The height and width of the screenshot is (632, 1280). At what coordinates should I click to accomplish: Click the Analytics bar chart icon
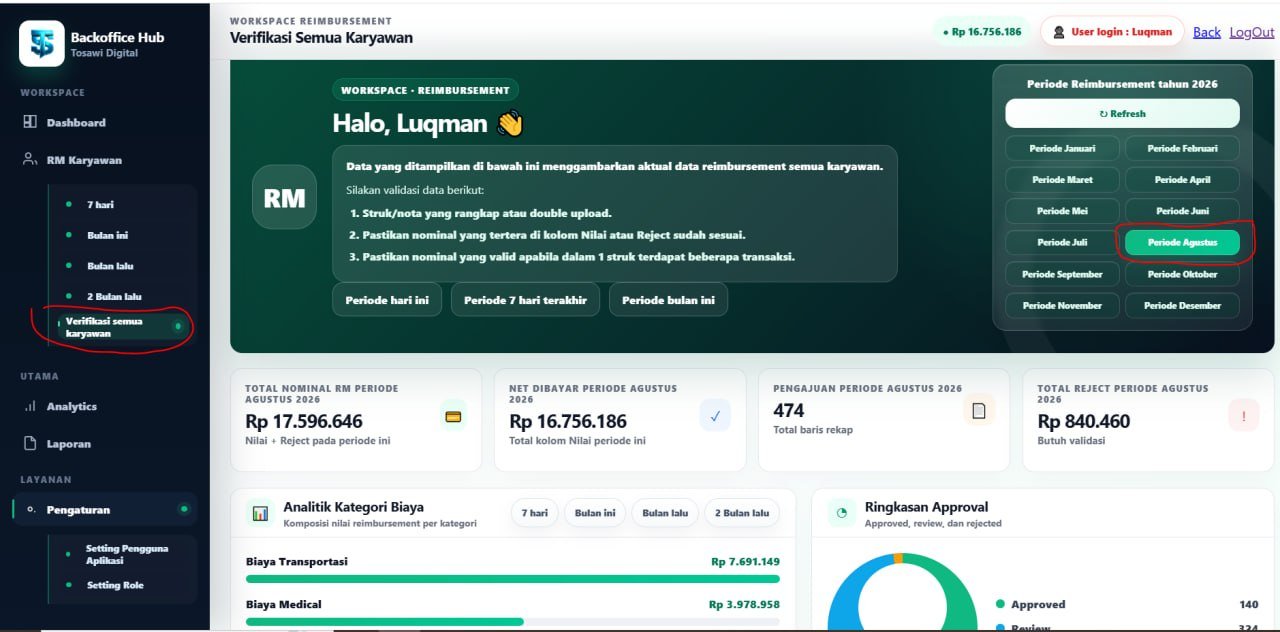click(30, 406)
